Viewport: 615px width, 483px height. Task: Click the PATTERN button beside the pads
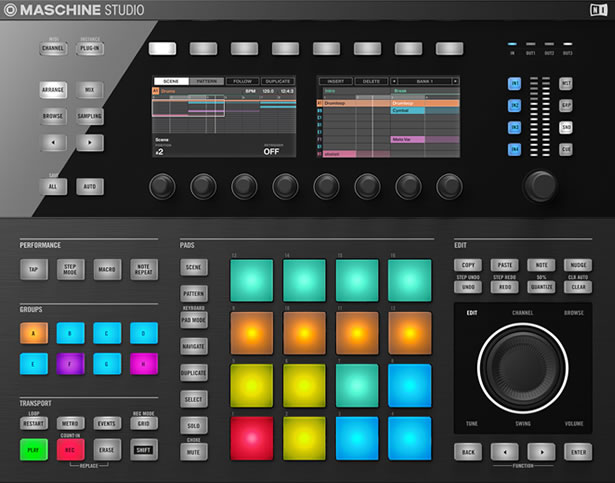click(x=194, y=293)
